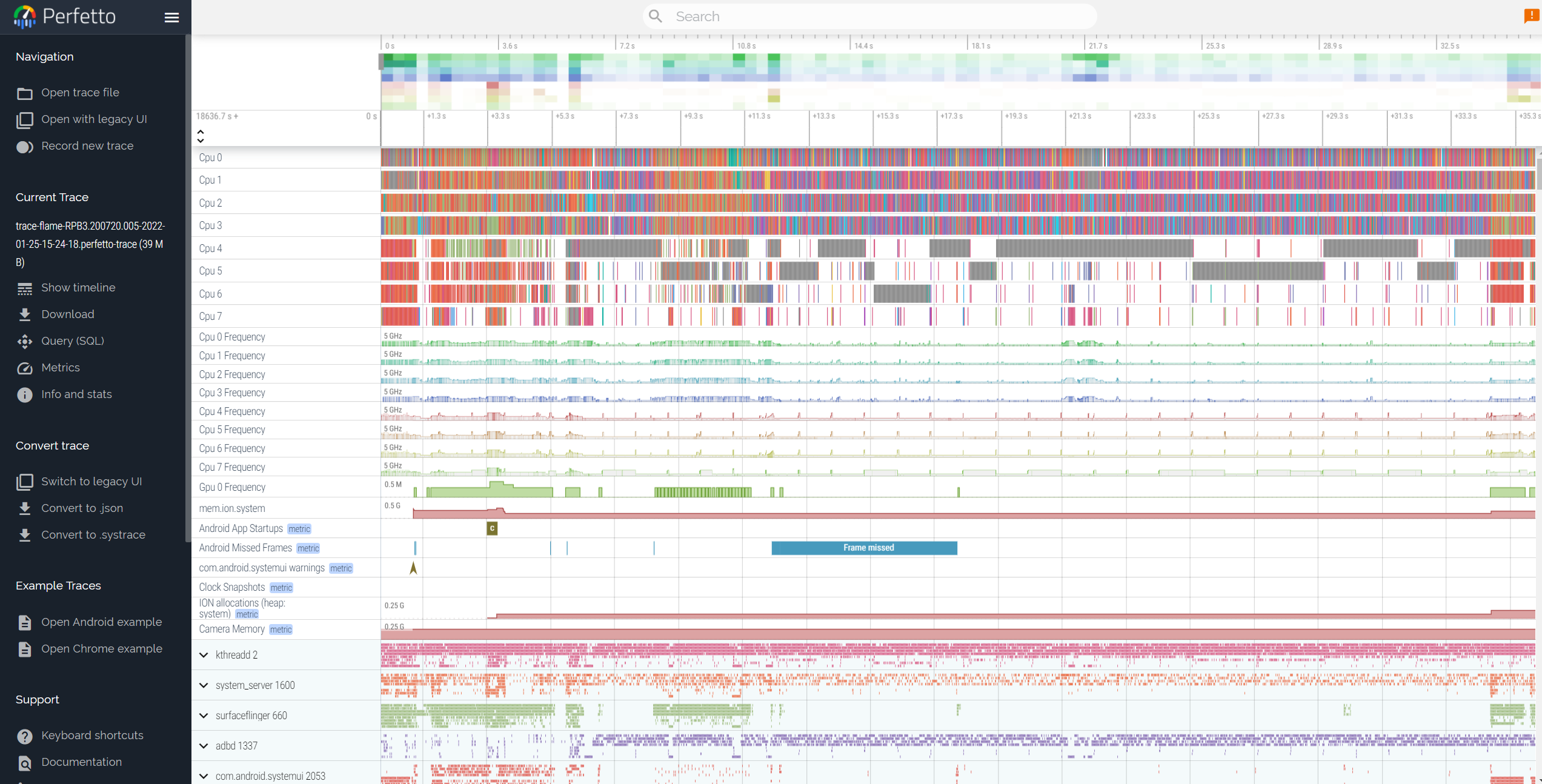Click the sidebar vertical scrollbar
The height and width of the screenshot is (784, 1542).
click(x=188, y=288)
